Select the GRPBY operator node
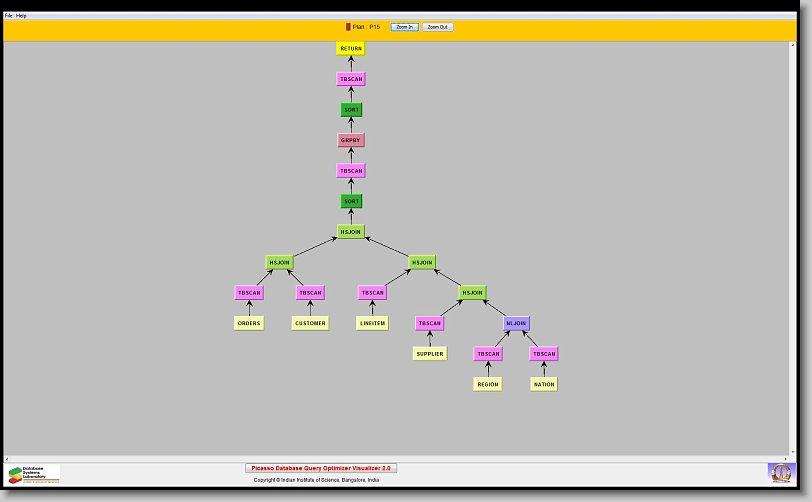This screenshot has height=502, width=812. pos(351,140)
